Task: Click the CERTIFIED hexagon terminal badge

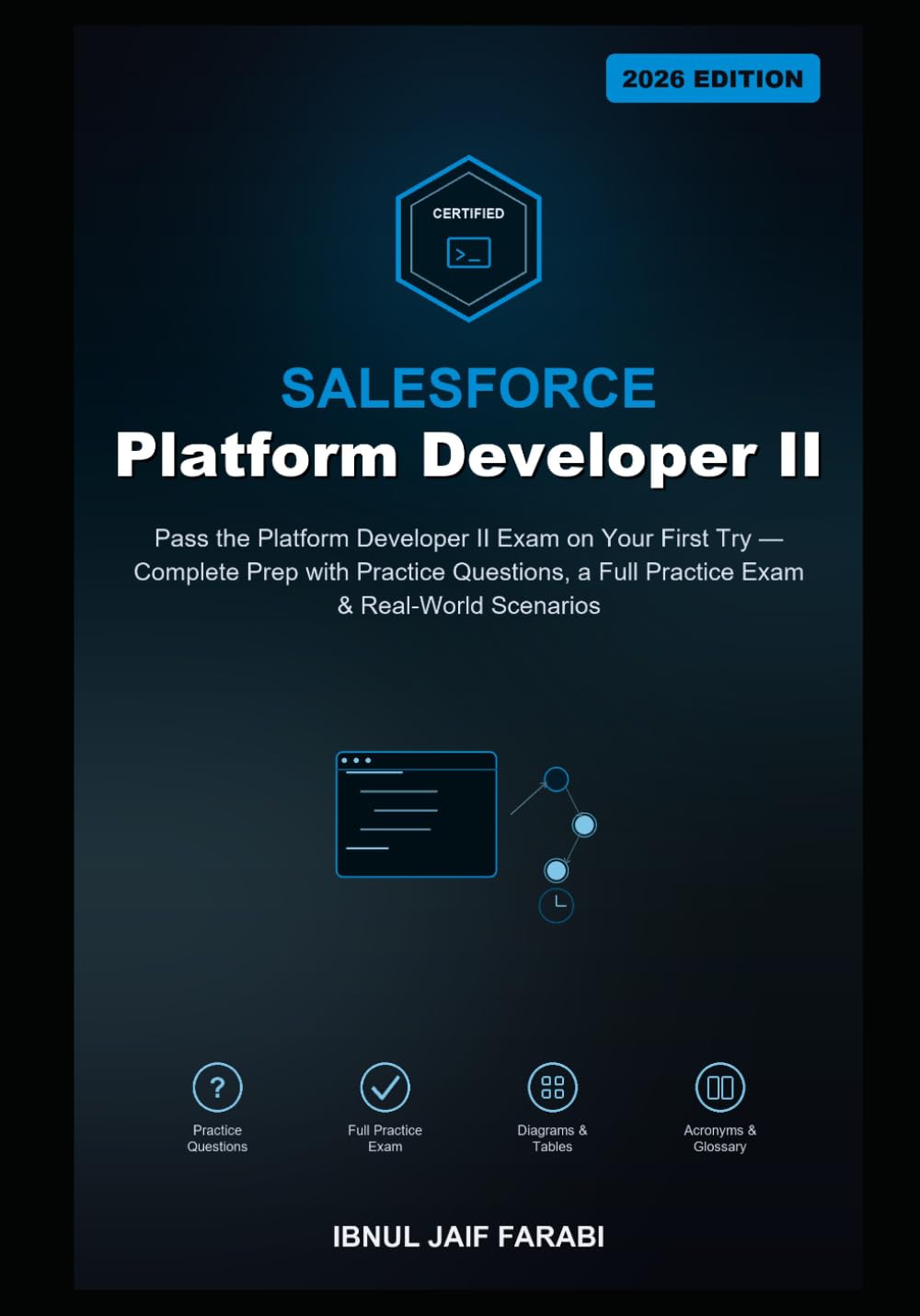Action: (x=468, y=238)
